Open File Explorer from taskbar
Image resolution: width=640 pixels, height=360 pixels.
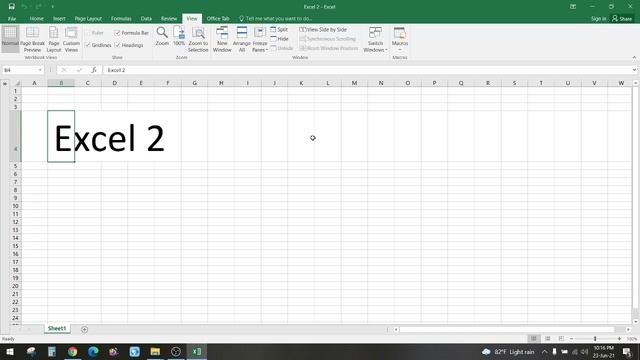(x=155, y=351)
